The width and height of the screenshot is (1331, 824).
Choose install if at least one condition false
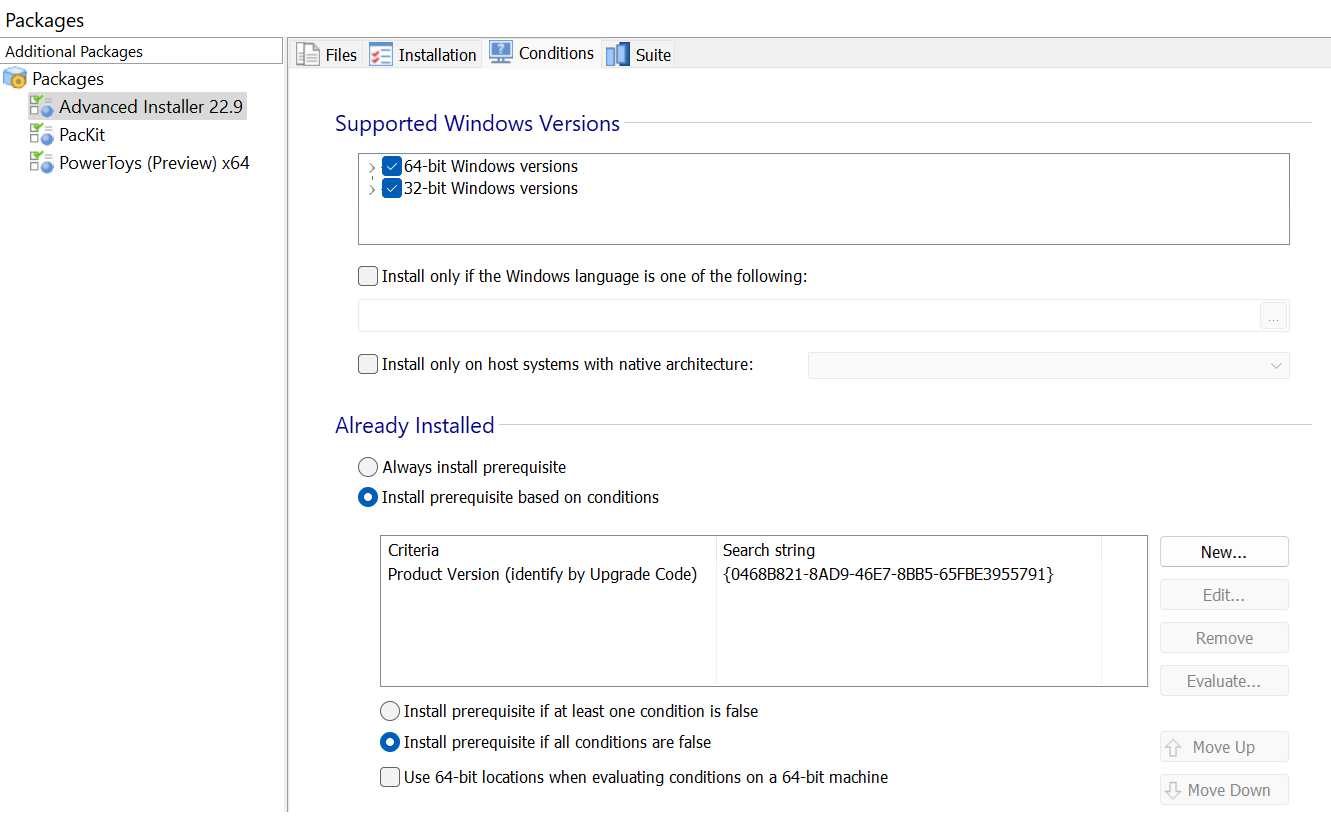click(390, 711)
